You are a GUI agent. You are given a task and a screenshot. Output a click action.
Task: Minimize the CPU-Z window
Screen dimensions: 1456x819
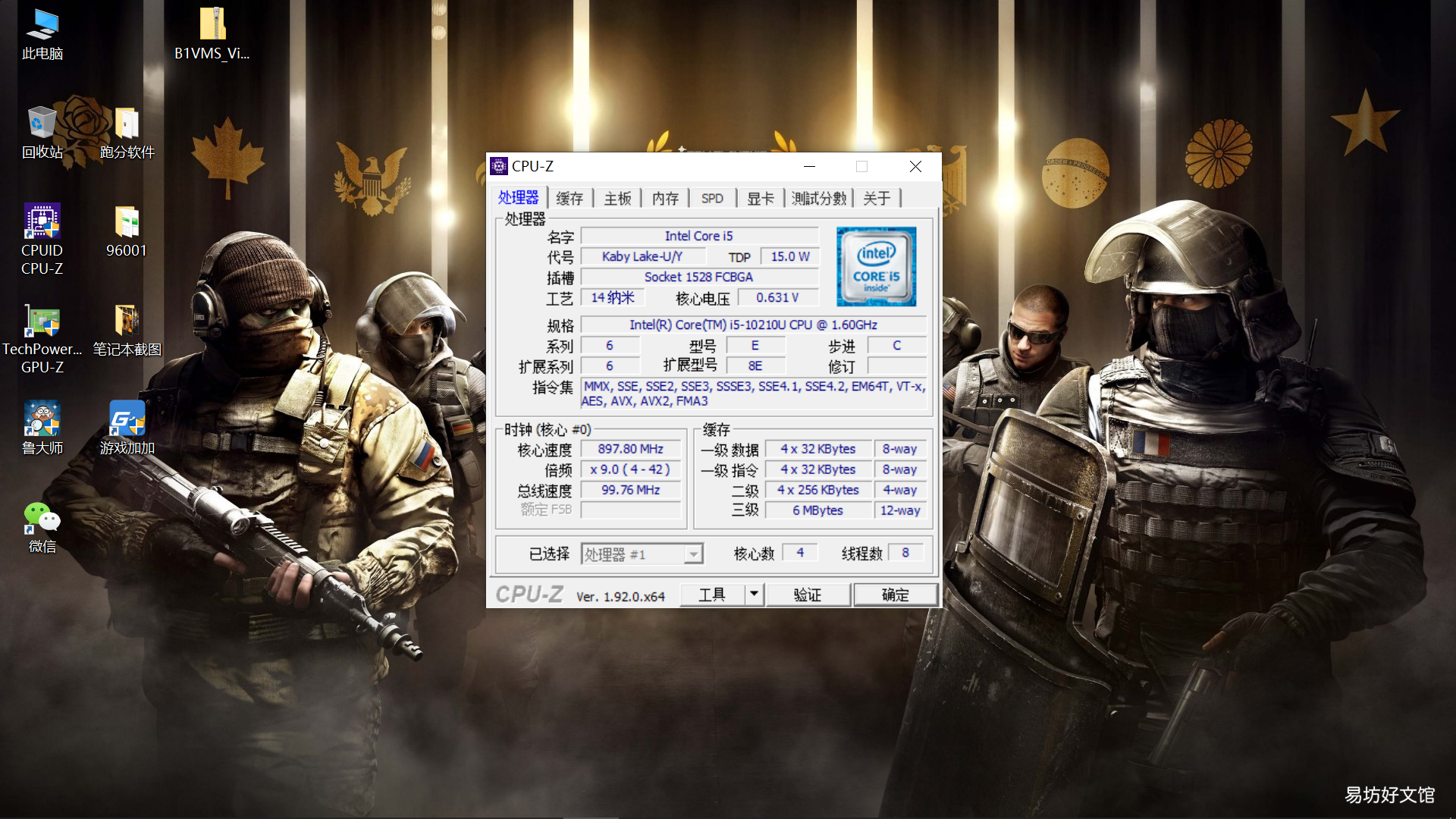tap(809, 166)
